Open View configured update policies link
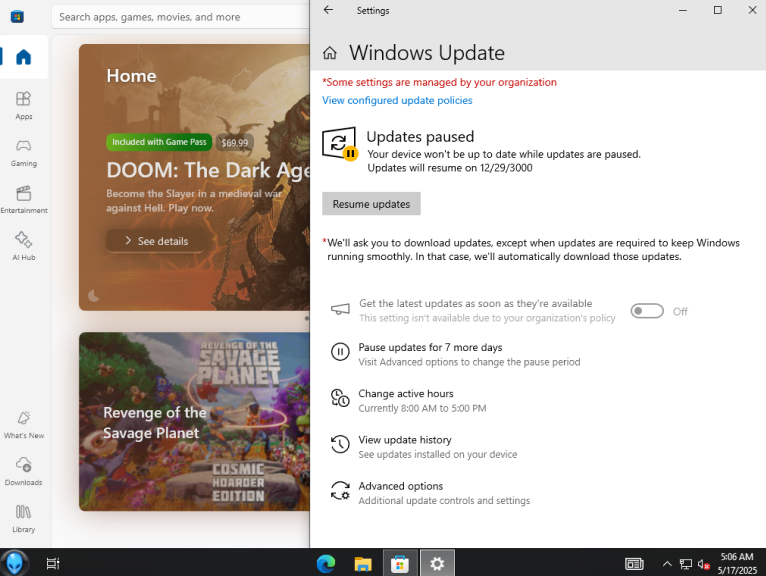Screen dimensions: 766x576 click(x=397, y=100)
